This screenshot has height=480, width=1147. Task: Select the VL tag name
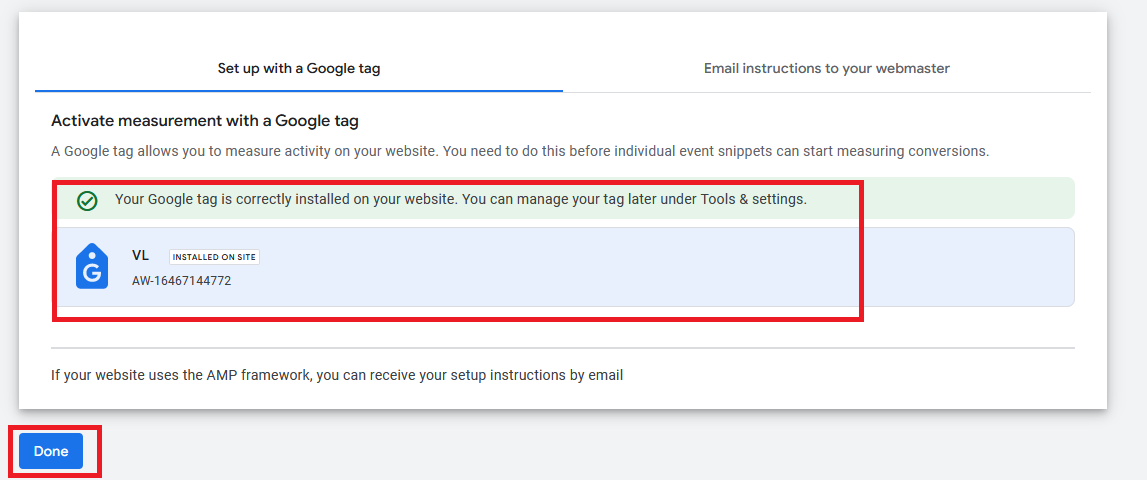[140, 256]
